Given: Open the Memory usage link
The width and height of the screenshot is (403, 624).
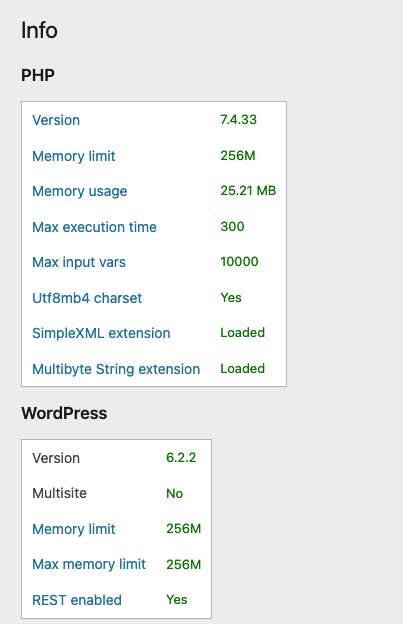Looking at the screenshot, I should 80,191.
